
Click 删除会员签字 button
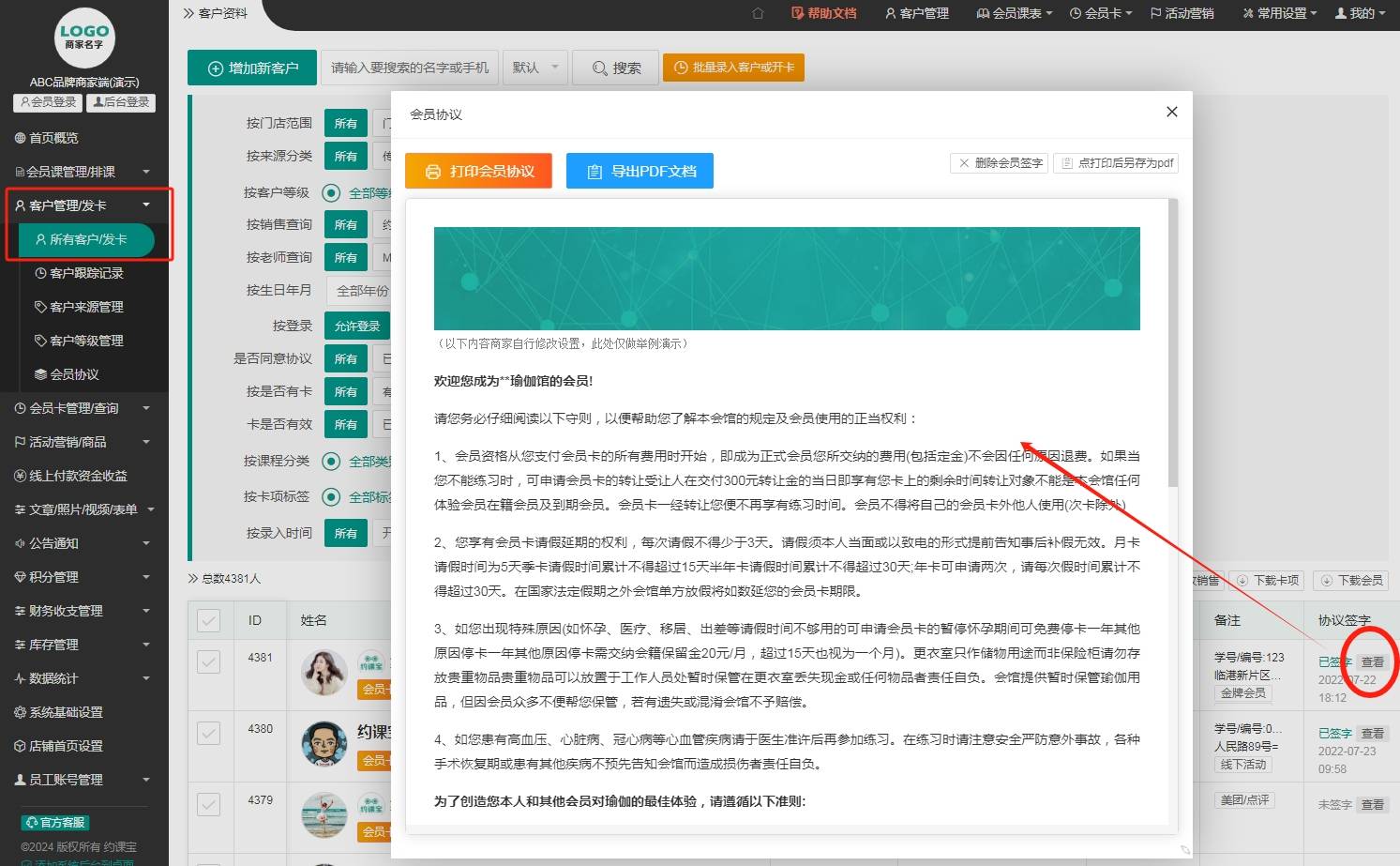click(x=999, y=163)
